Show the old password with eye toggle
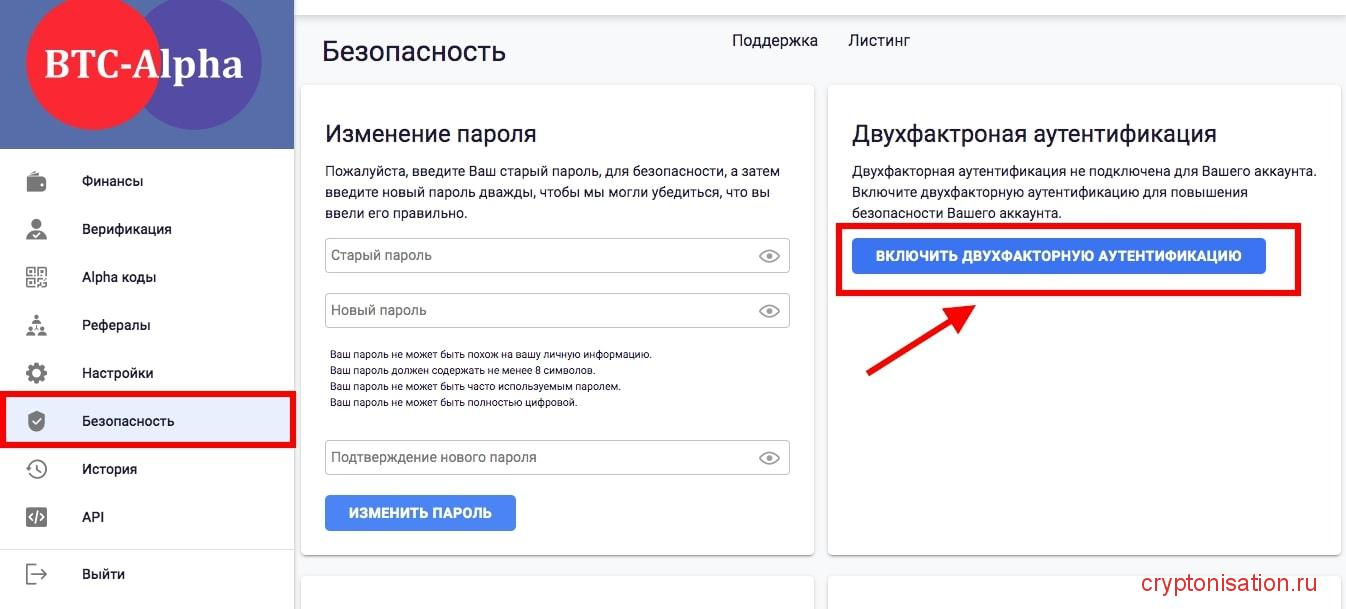The width and height of the screenshot is (1346, 609). tap(769, 255)
